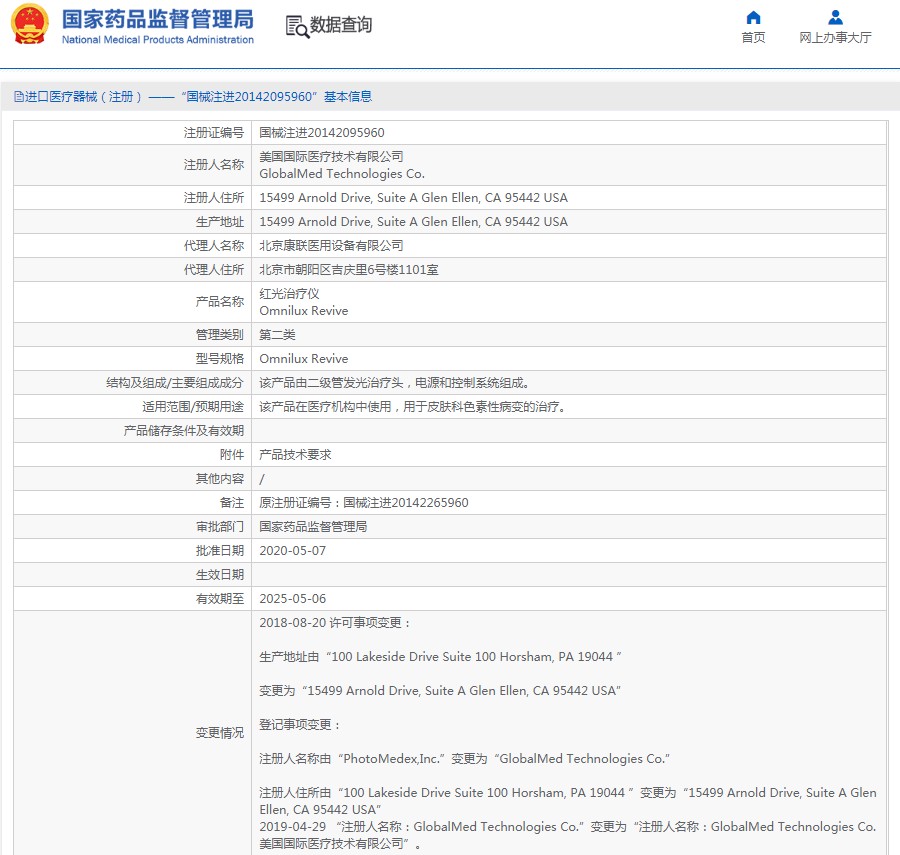
Task: Click the small document icon before 进口医疗器械
Action: click(18, 97)
